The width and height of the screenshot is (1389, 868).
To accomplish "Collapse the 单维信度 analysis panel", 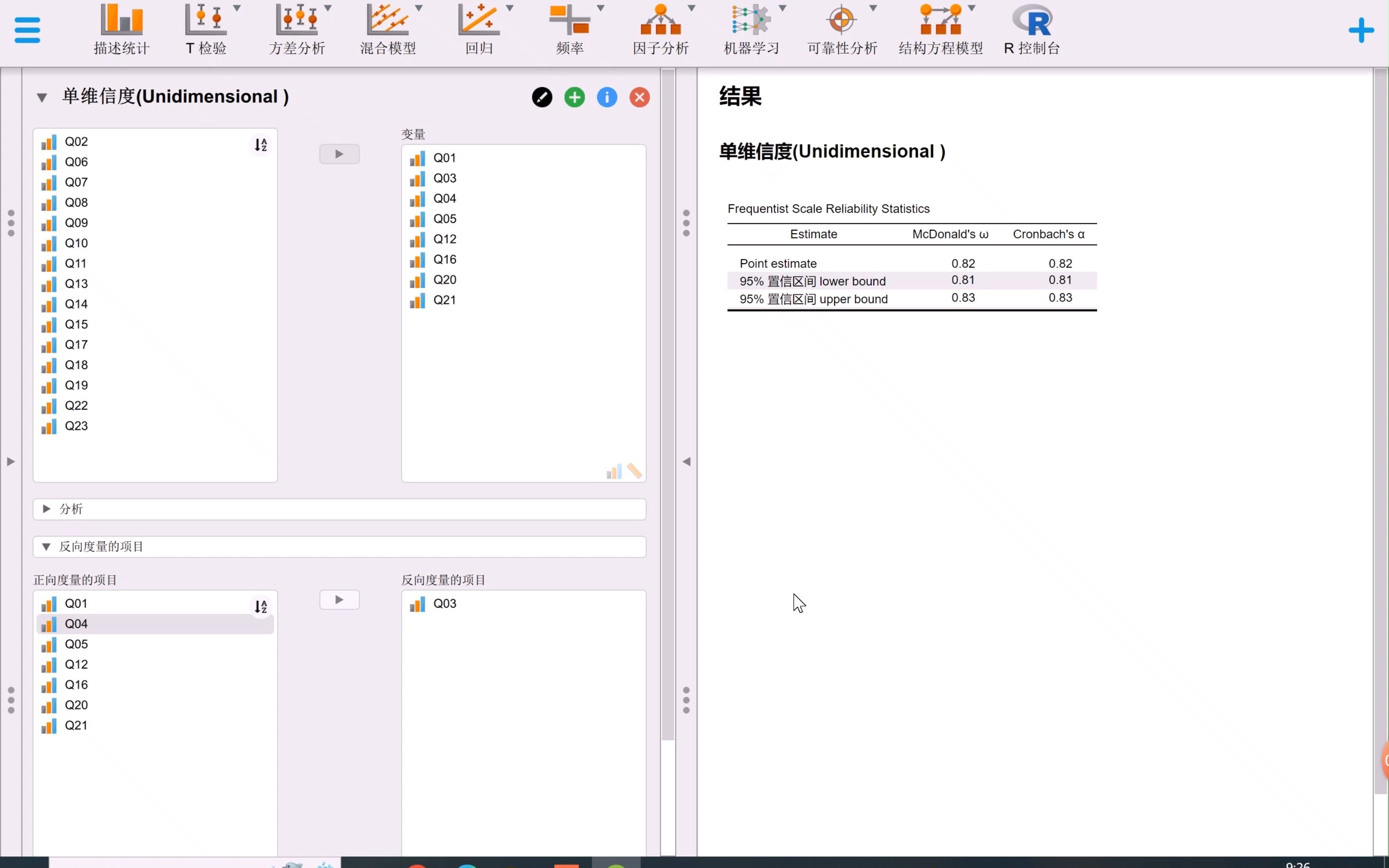I will pyautogui.click(x=42, y=98).
